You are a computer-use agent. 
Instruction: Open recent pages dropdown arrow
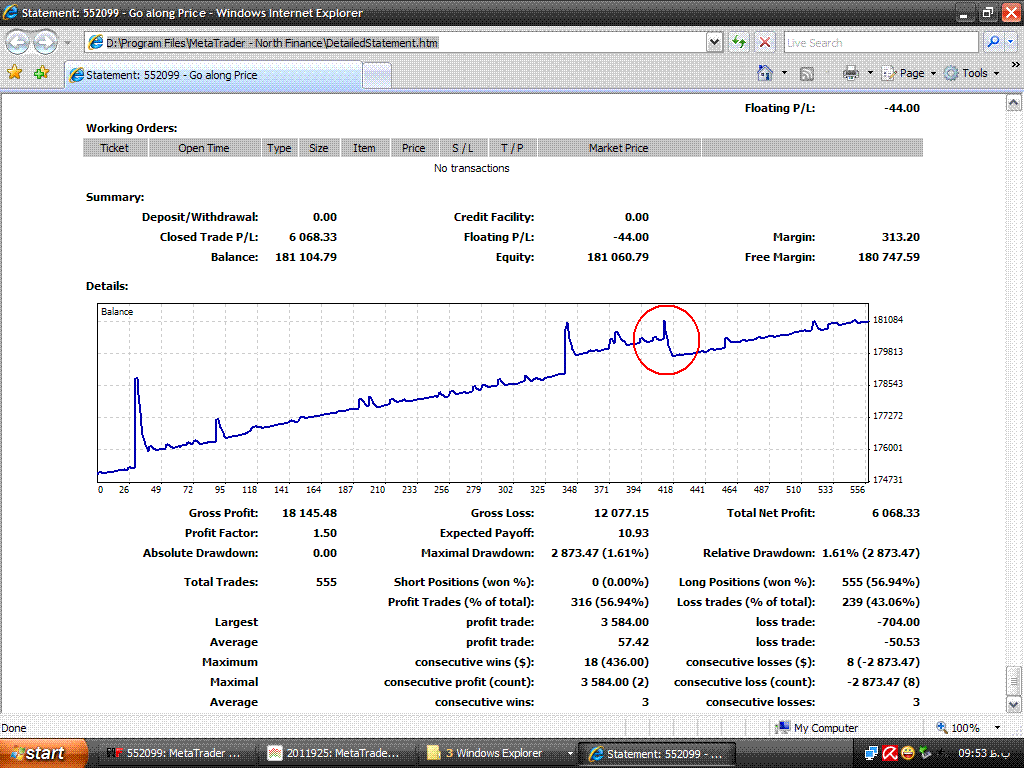[67, 43]
